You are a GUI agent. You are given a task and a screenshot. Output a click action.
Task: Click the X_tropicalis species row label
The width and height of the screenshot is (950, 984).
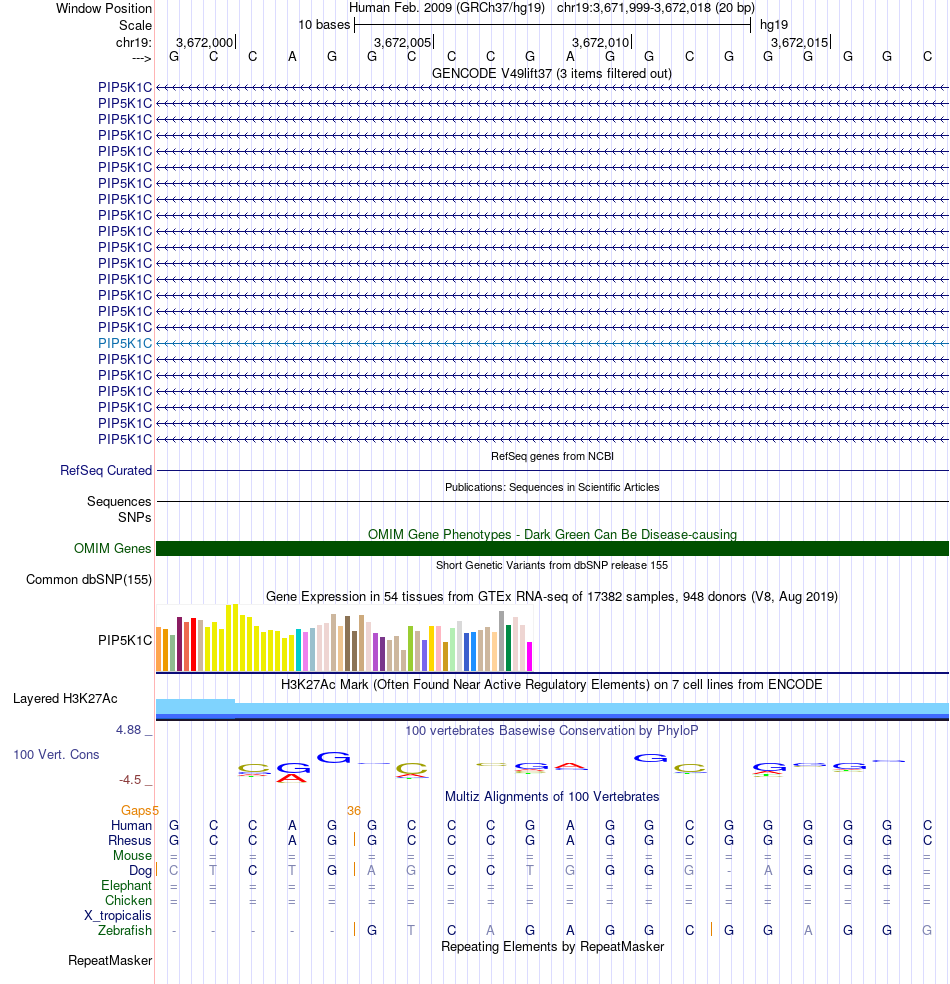118,916
